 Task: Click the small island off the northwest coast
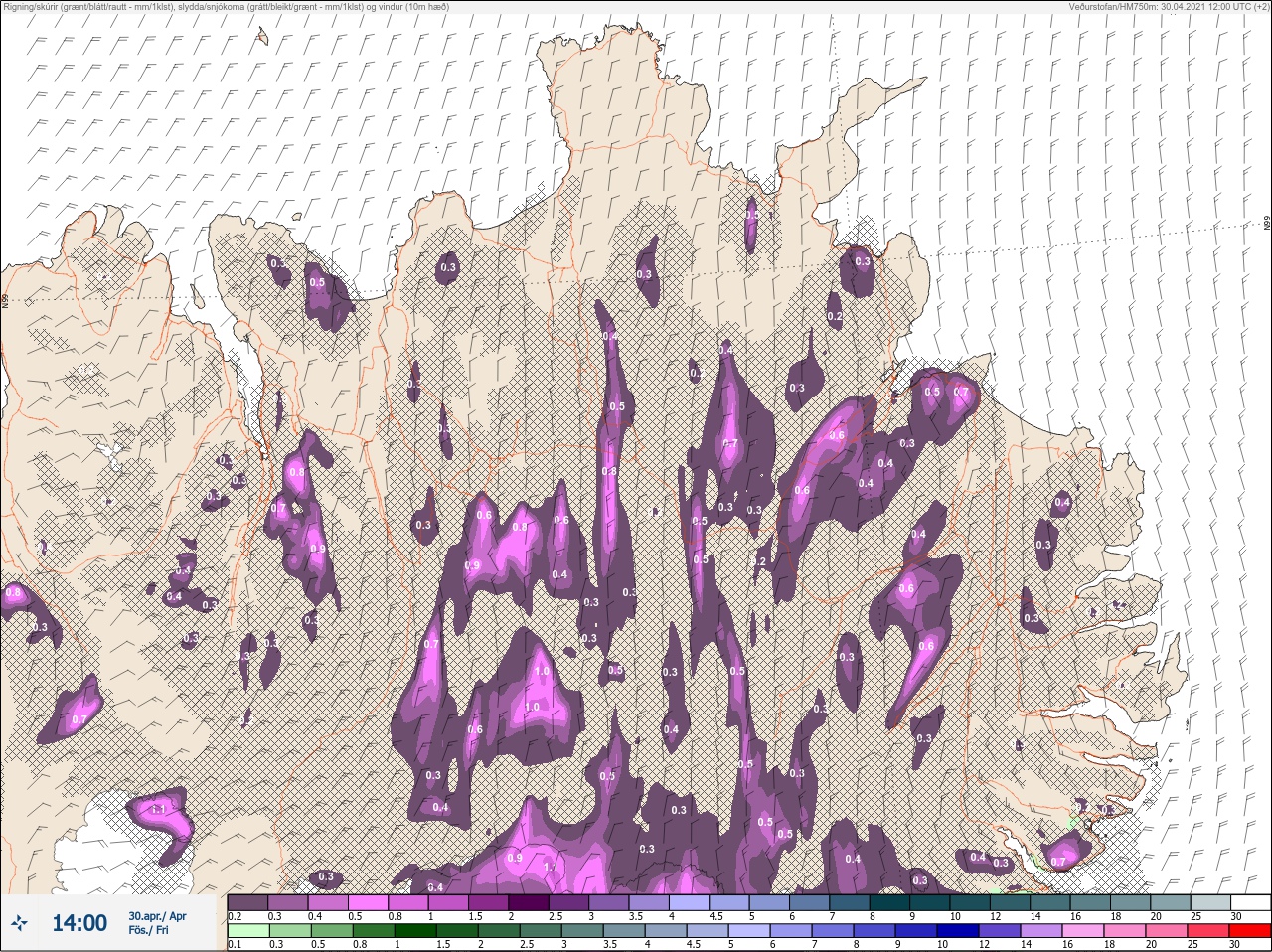click(262, 37)
